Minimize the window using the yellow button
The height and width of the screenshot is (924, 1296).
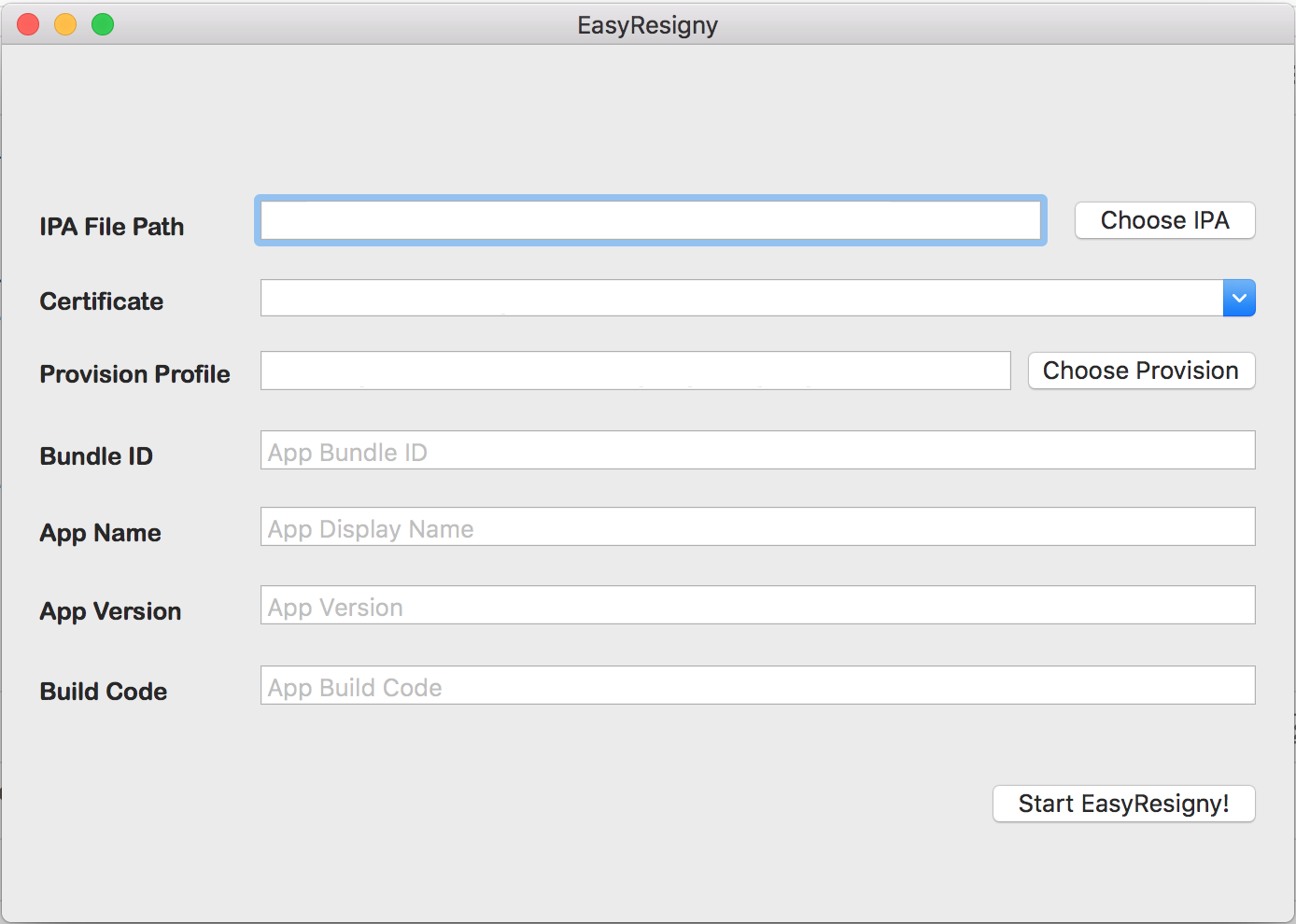pos(65,25)
